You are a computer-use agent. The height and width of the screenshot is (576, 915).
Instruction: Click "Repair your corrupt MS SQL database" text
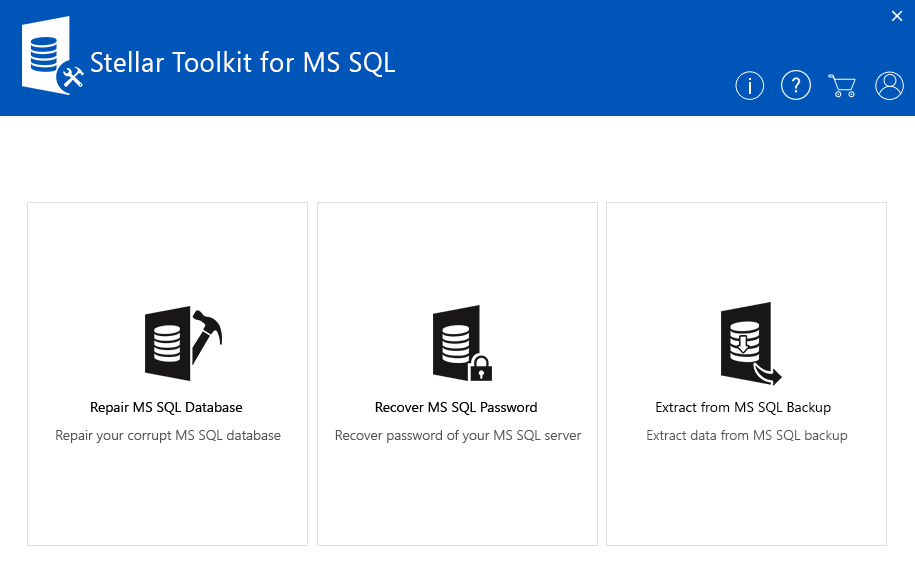pos(168,436)
